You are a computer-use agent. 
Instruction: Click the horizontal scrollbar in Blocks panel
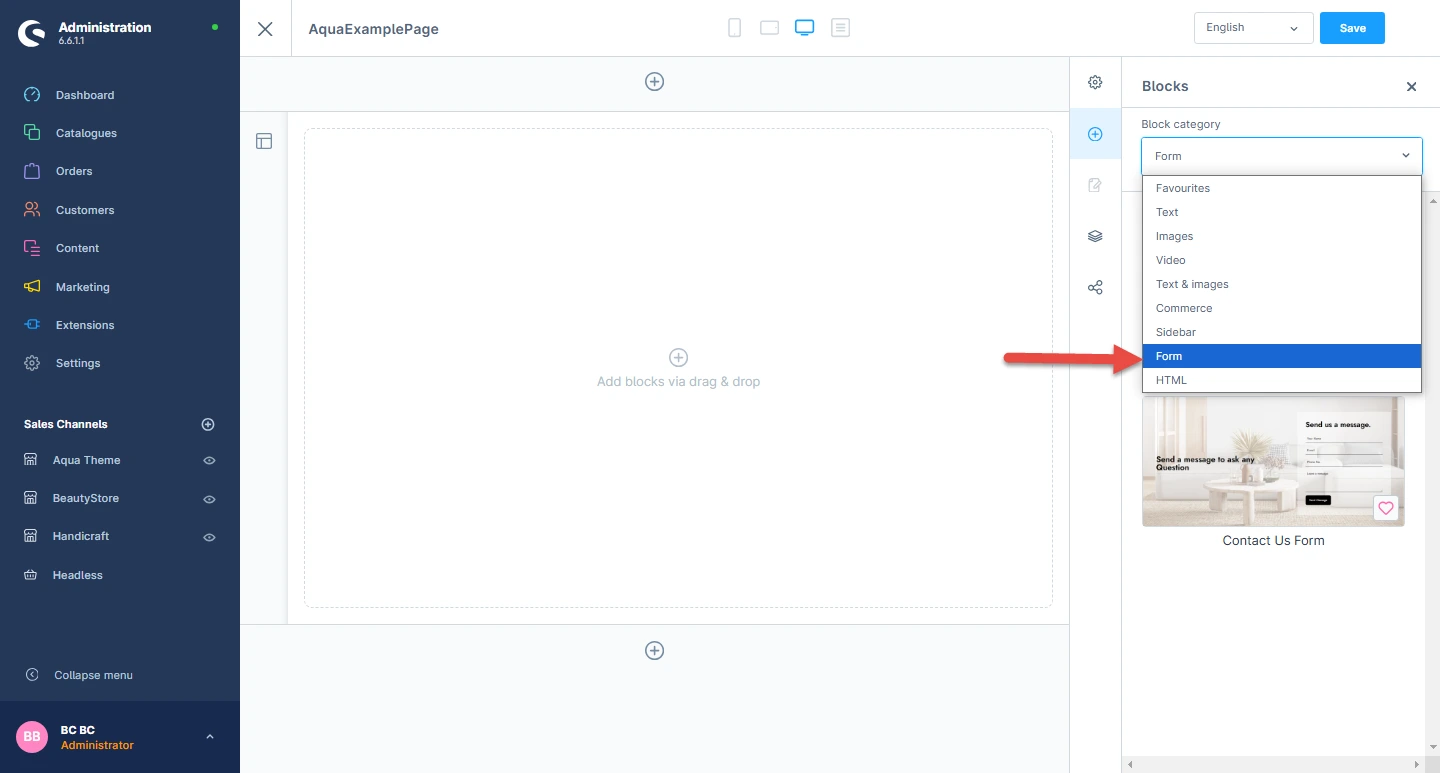1280,766
